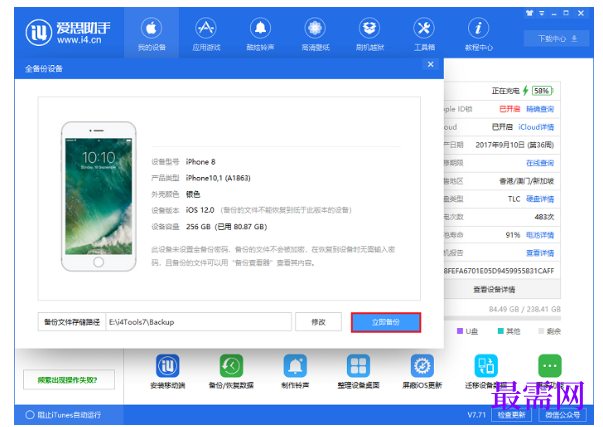Viewport: 603px width, 427px height.
Task: Open the iCloud详情 link
Action: [536, 127]
